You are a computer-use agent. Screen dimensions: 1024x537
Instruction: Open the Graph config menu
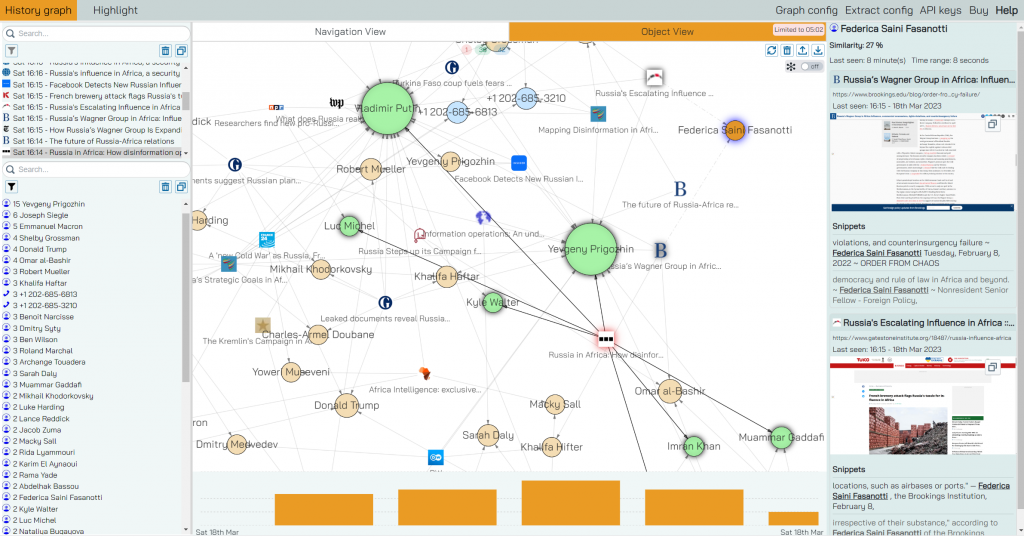click(806, 10)
